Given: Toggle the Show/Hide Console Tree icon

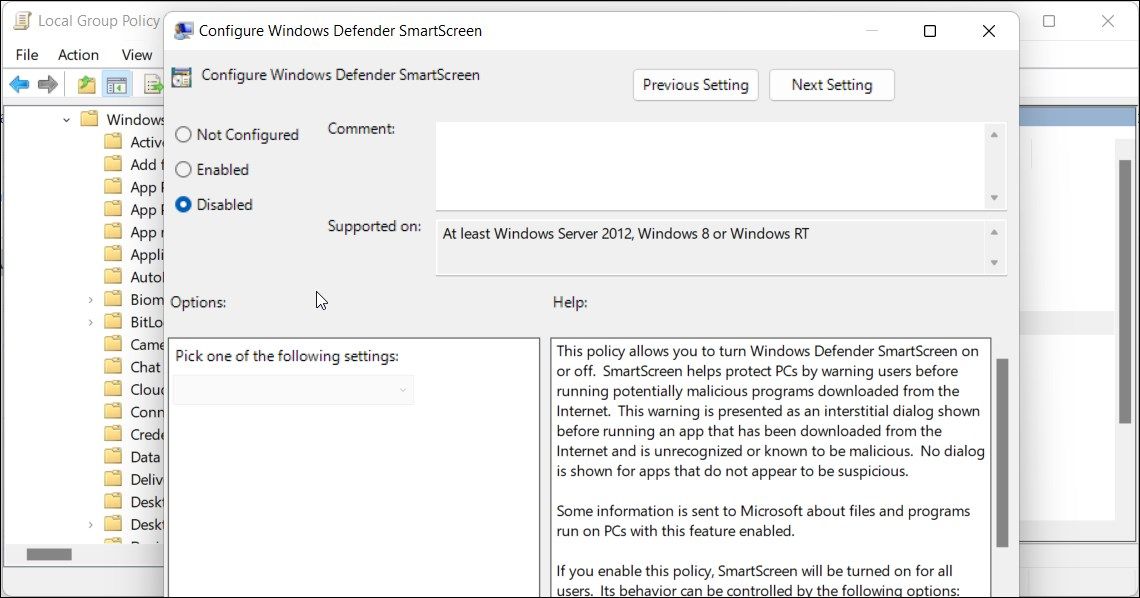Looking at the screenshot, I should (117, 84).
